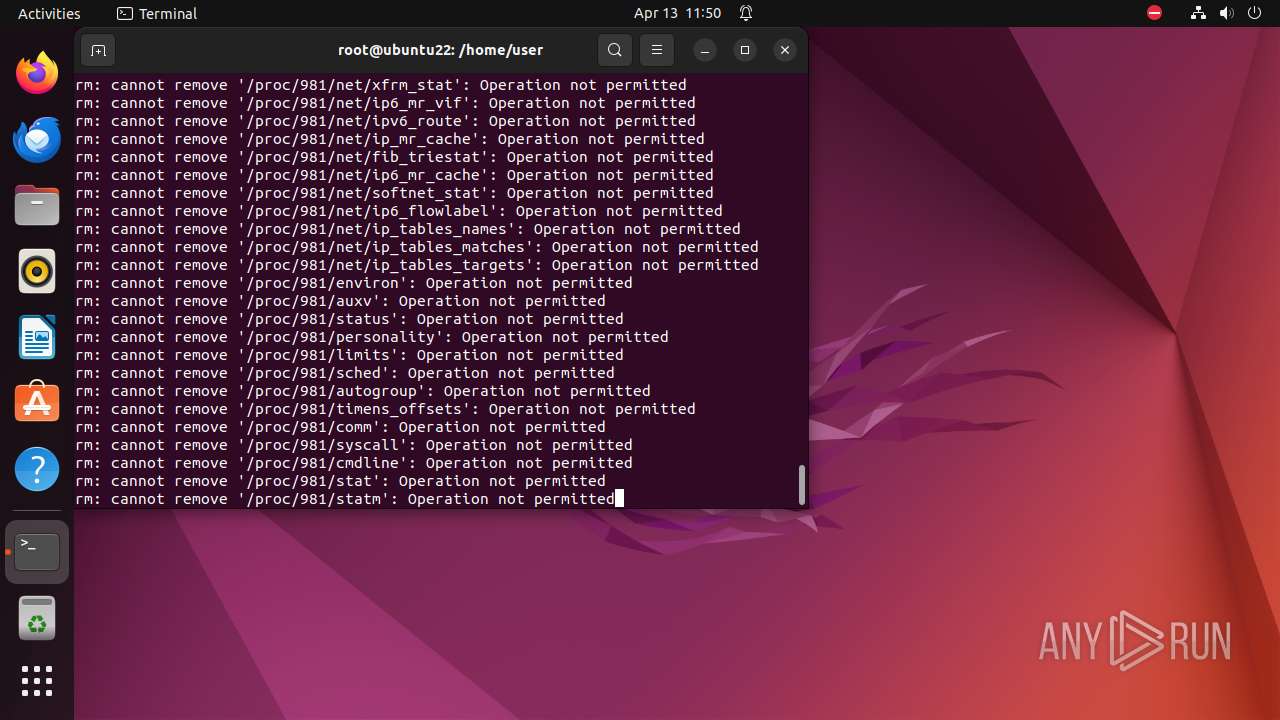The height and width of the screenshot is (720, 1280).
Task: Click the line containing '/proc/981/comm'
Action: tap(340, 427)
